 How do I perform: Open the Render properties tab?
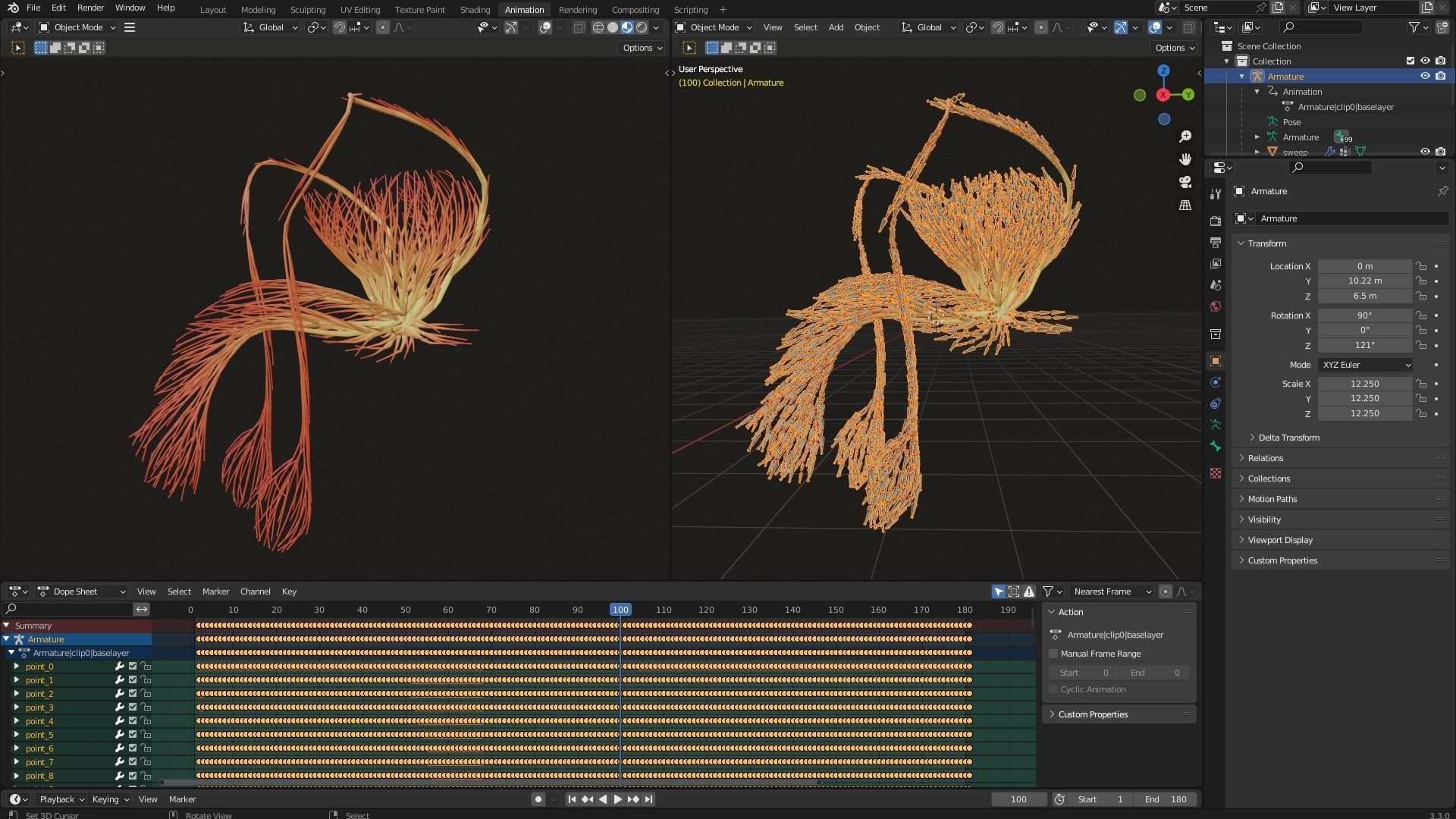[1216, 221]
